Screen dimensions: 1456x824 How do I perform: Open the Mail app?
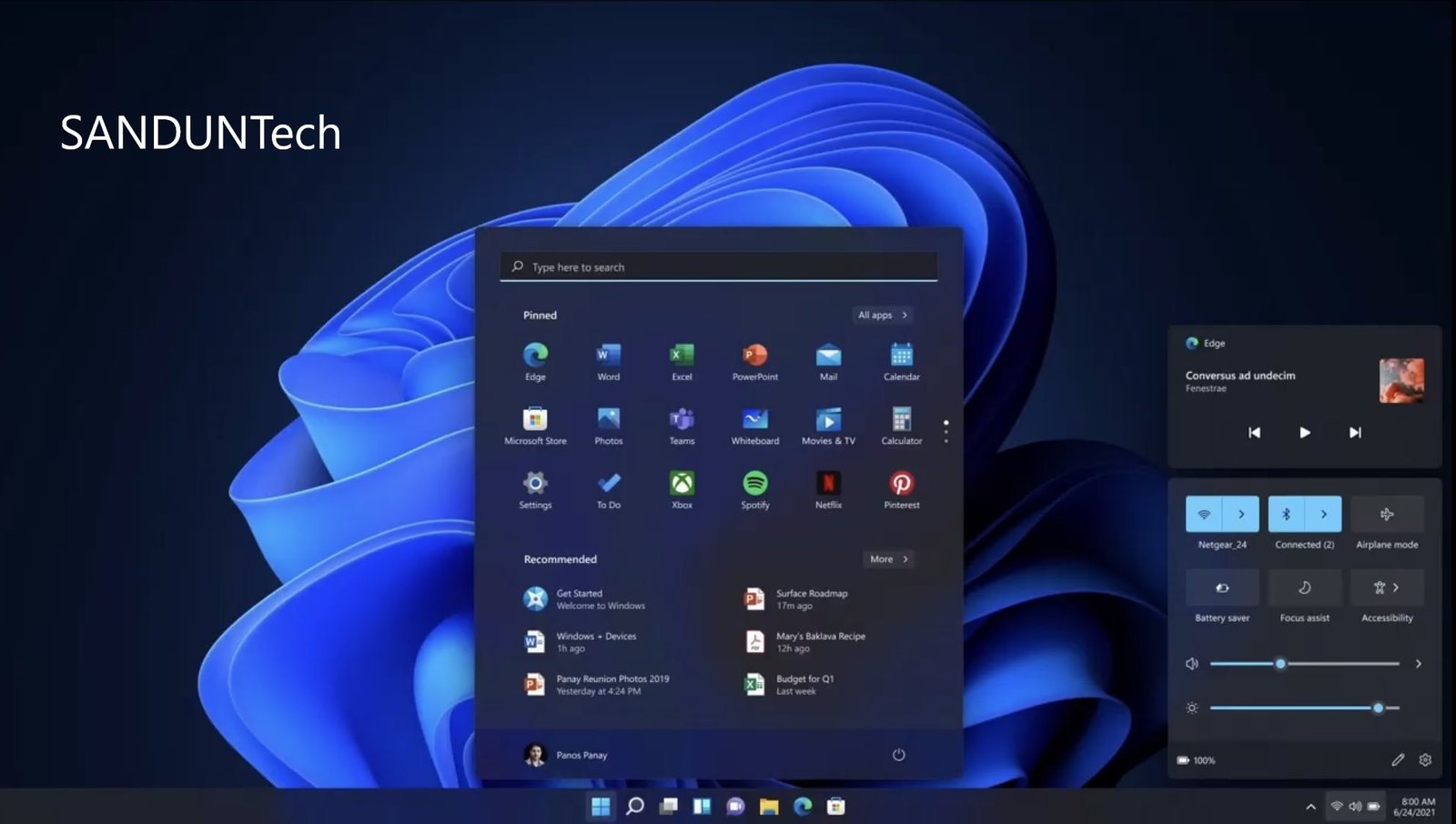click(828, 361)
